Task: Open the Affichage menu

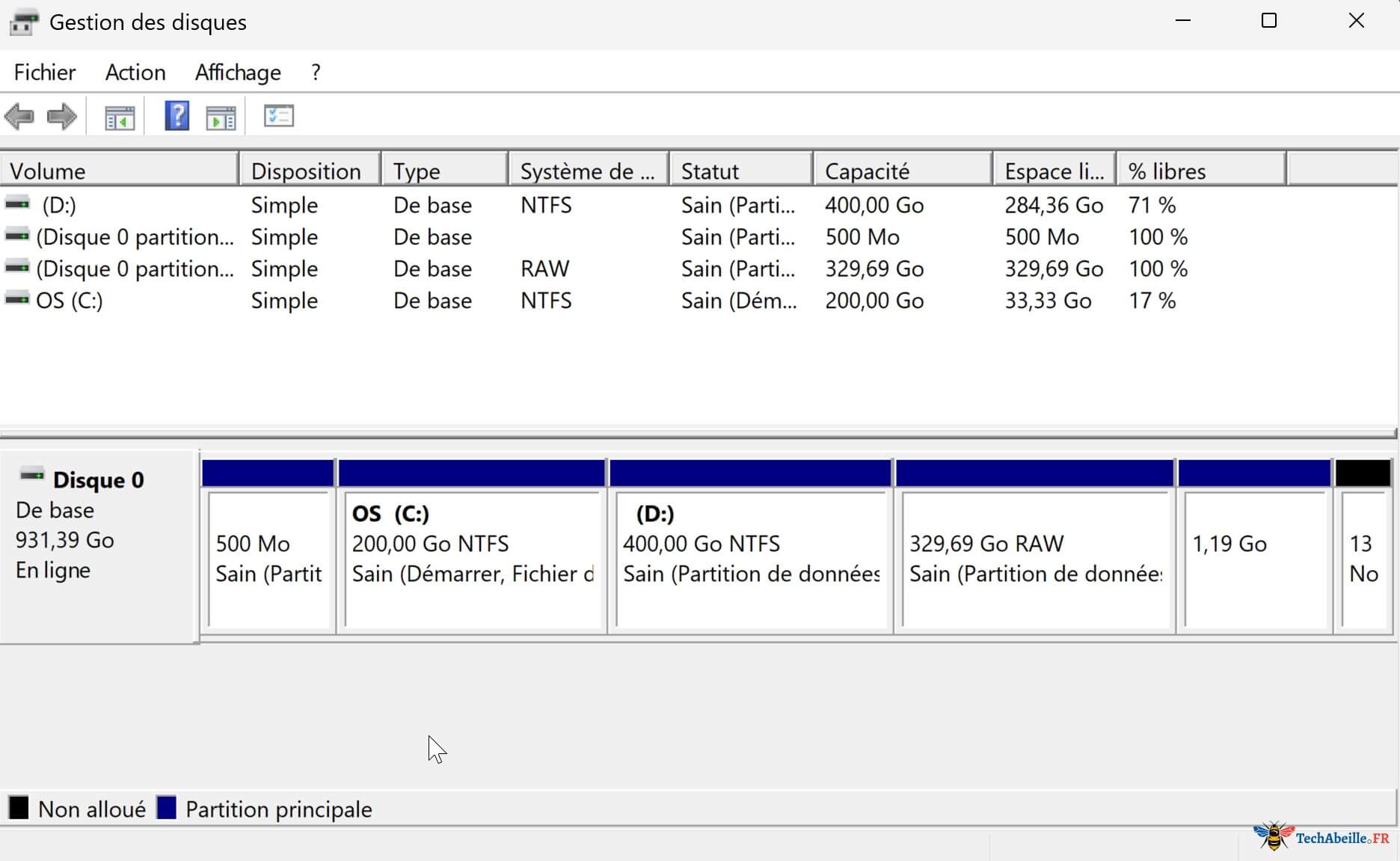Action: coord(238,73)
